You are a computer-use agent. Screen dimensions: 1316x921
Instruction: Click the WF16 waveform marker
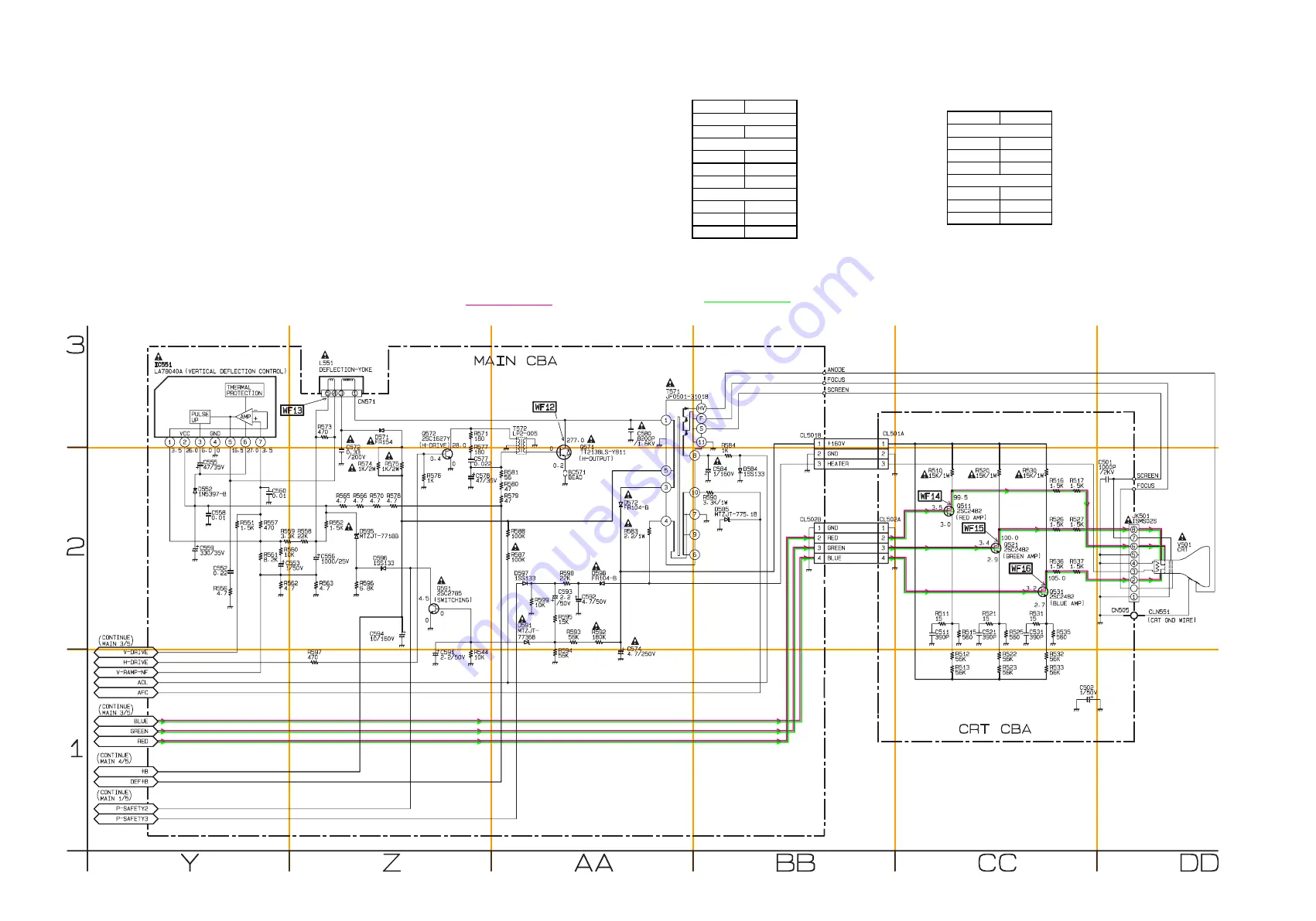tap(1021, 568)
